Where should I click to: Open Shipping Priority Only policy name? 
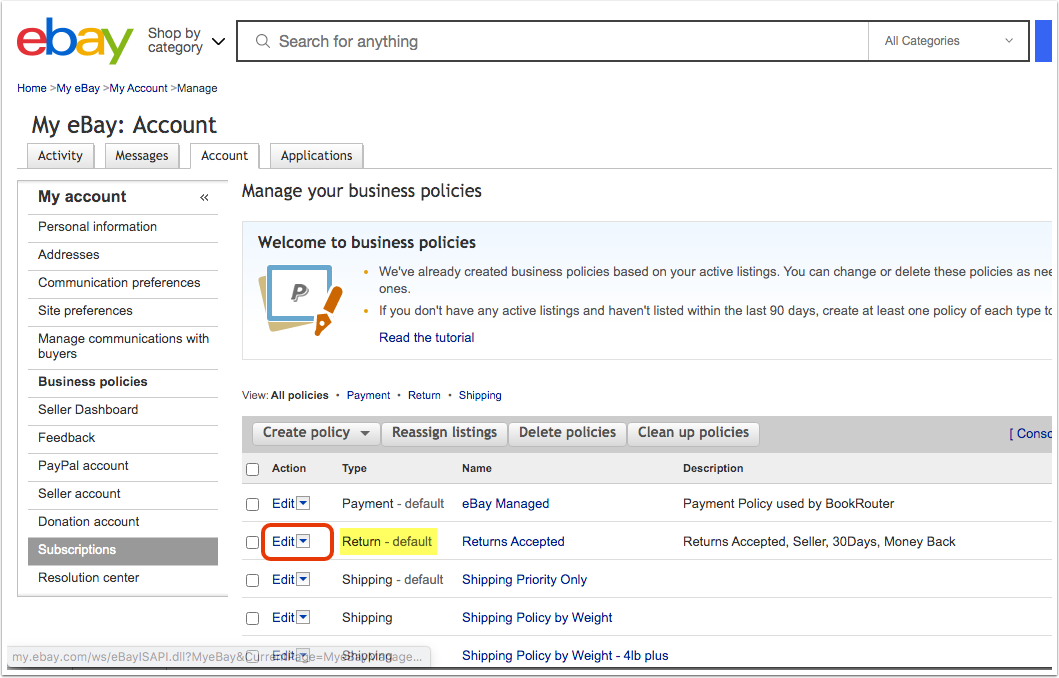tap(524, 579)
